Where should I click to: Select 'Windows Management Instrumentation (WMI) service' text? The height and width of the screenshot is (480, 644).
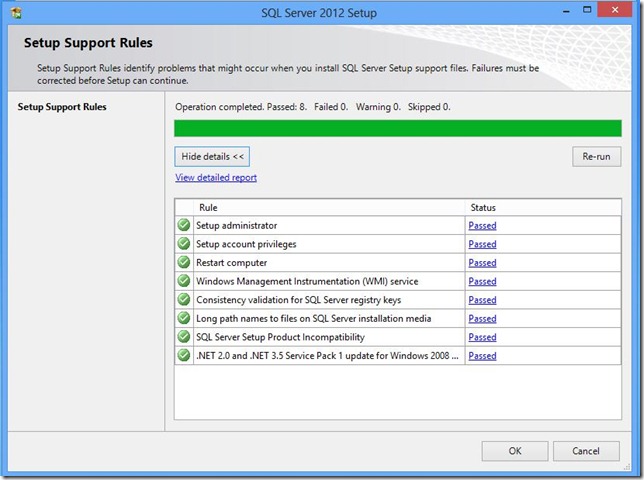pyautogui.click(x=307, y=281)
